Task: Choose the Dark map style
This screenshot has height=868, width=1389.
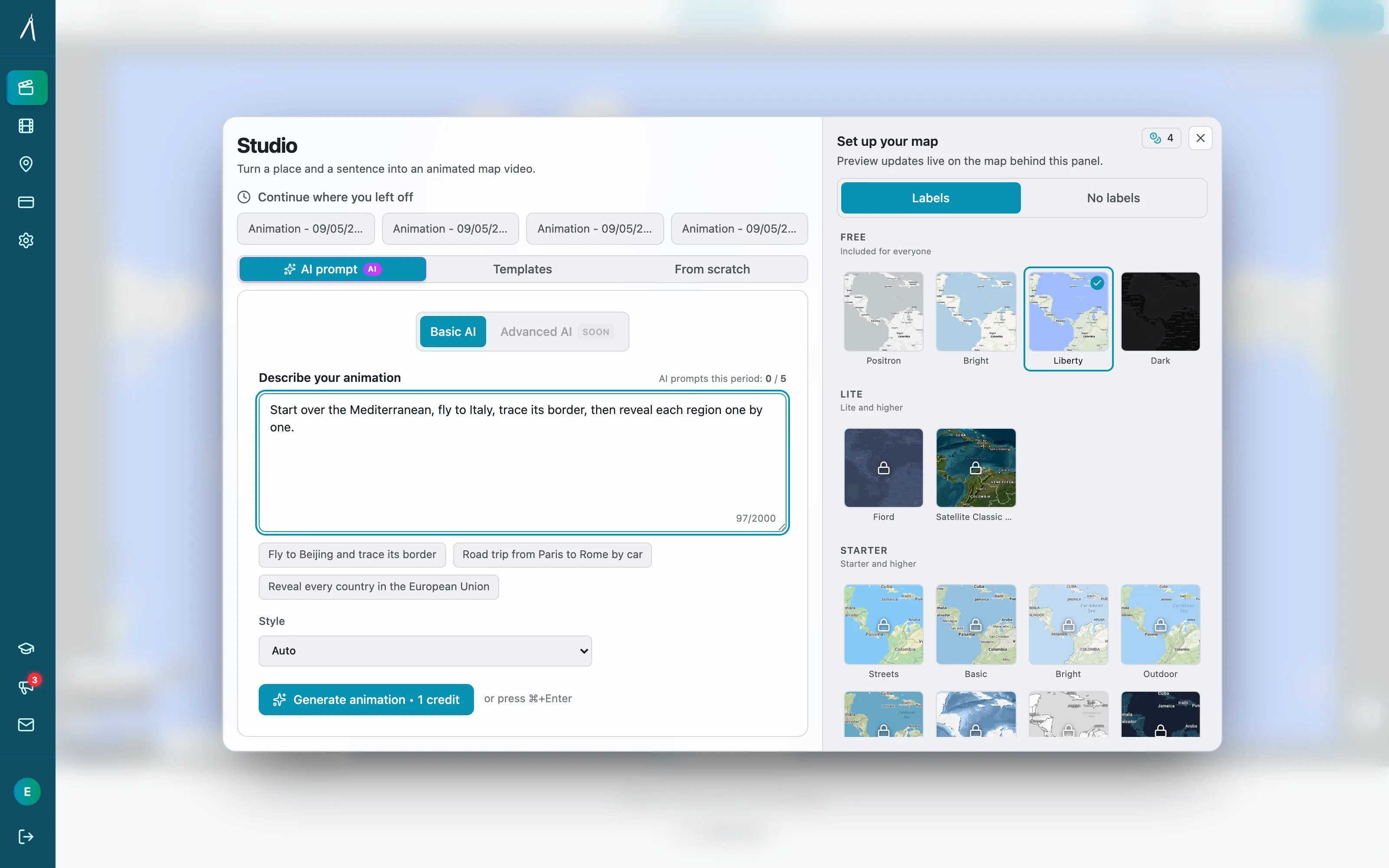Action: click(x=1160, y=319)
